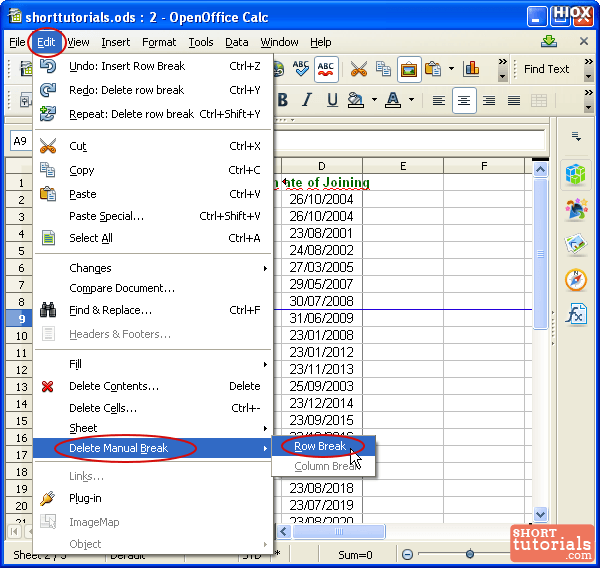Open Find & Replace… entry
The height and width of the screenshot is (568, 600).
coord(153,310)
